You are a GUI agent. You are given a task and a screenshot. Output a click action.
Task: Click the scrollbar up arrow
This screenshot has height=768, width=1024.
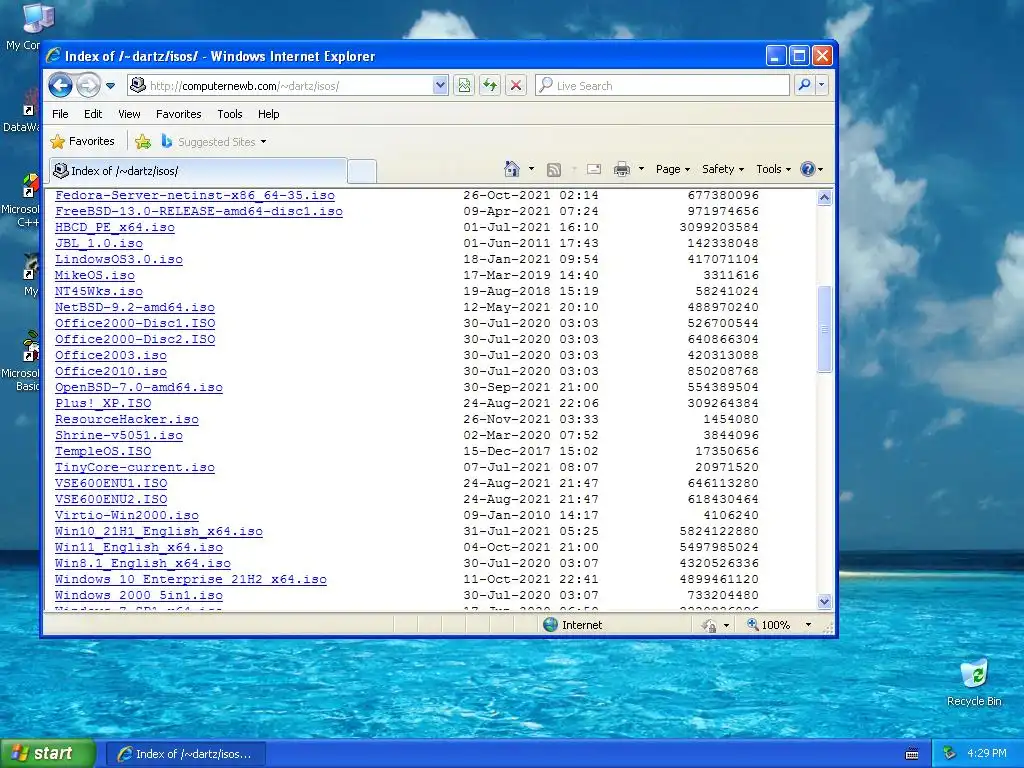(824, 197)
